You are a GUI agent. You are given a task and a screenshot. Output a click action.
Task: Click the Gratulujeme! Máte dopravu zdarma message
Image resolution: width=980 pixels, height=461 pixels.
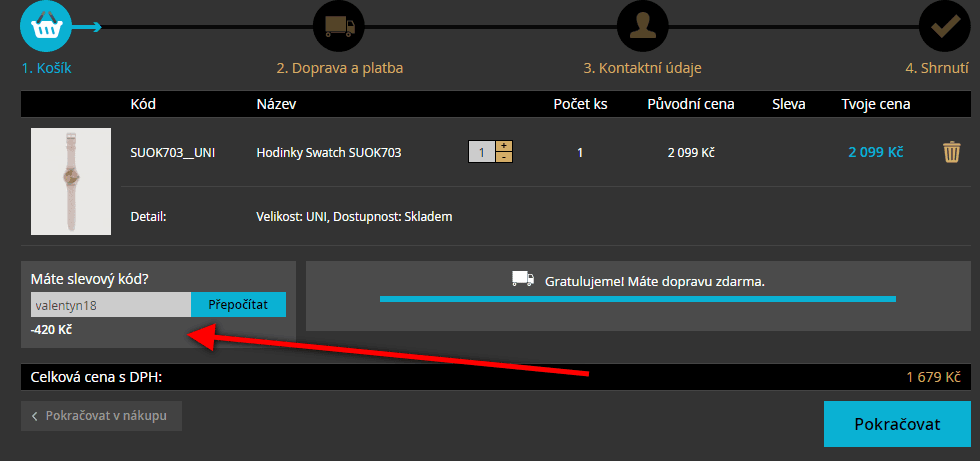(655, 282)
